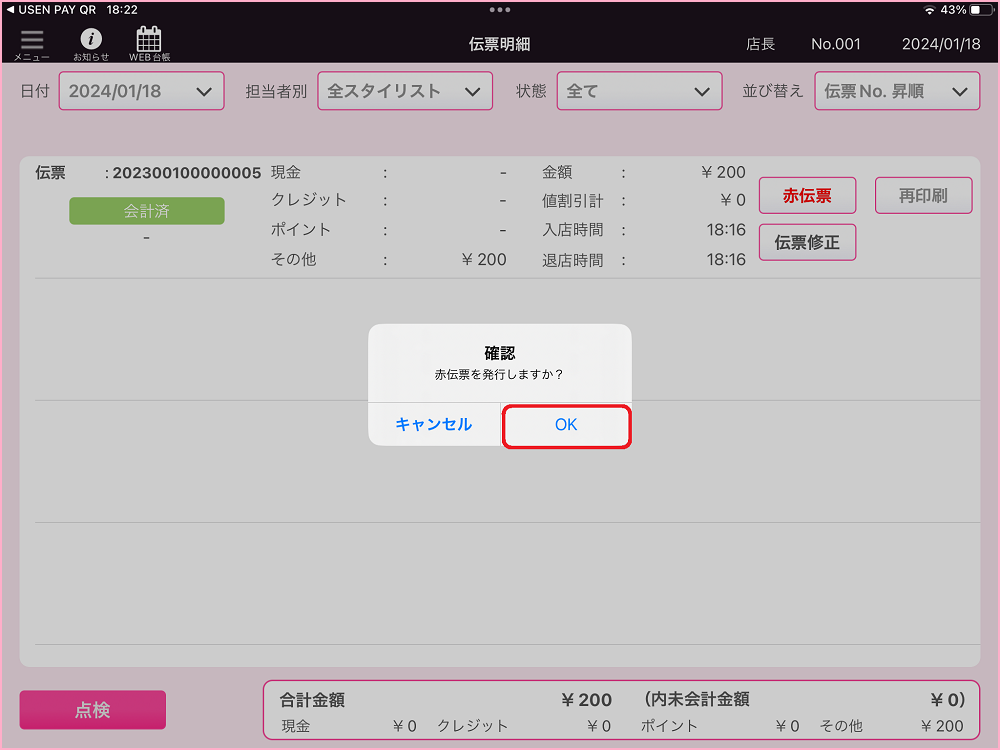Viewport: 1000px width, 750px height.
Task: Tap the battery indicator icon
Action: [980, 9]
